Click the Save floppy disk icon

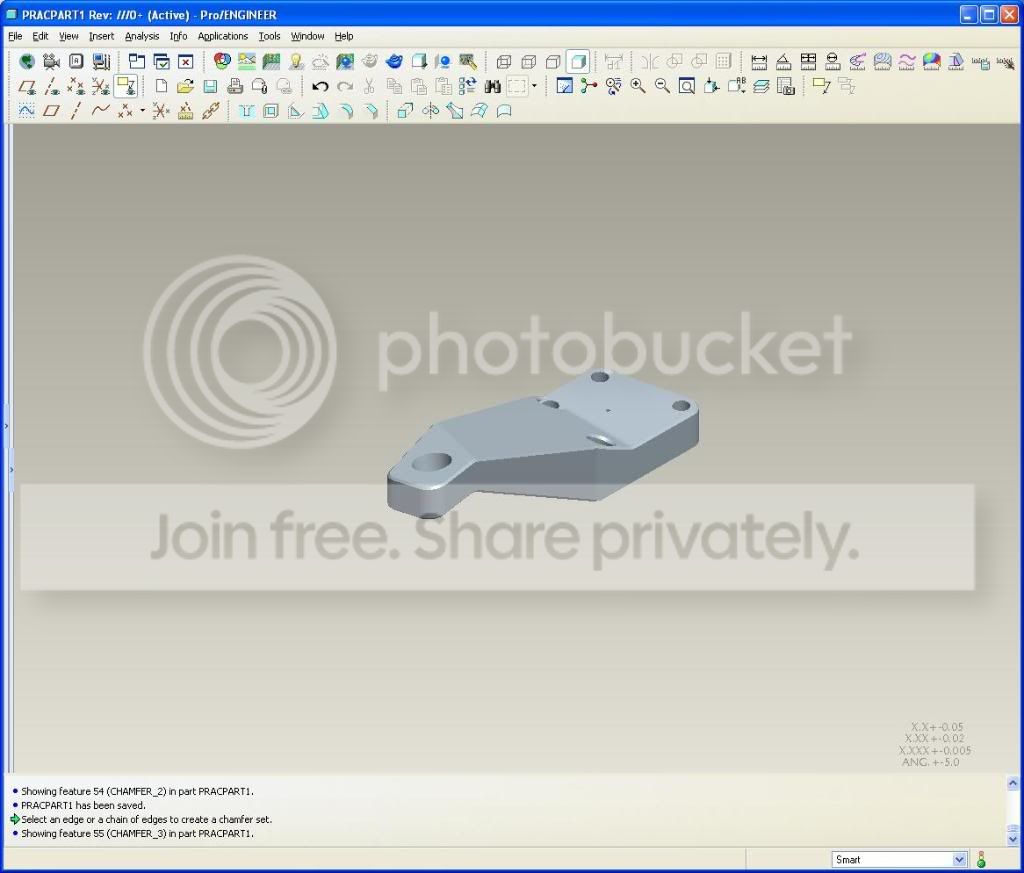click(210, 86)
